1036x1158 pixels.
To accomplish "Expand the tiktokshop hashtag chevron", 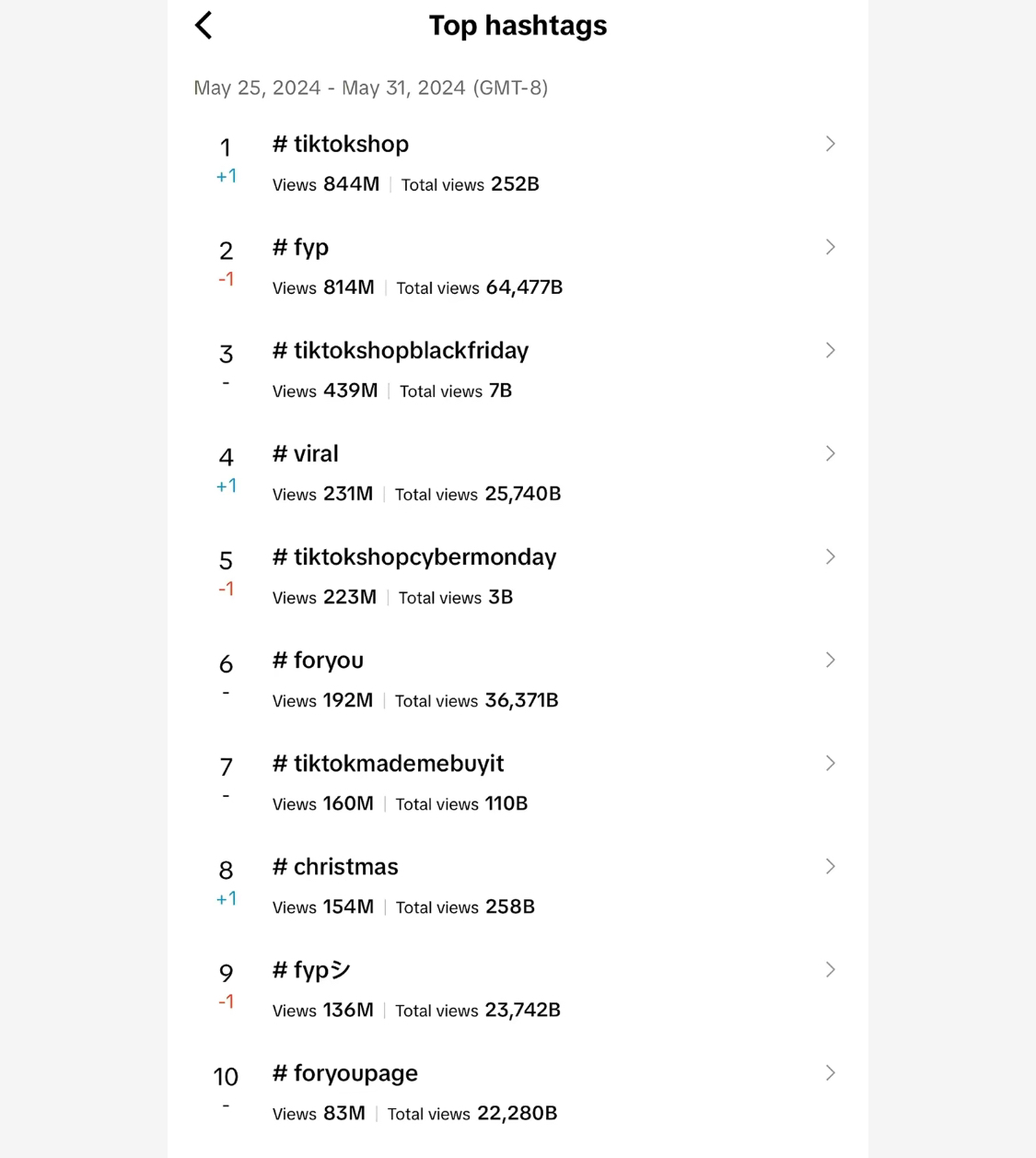I will tap(830, 144).
